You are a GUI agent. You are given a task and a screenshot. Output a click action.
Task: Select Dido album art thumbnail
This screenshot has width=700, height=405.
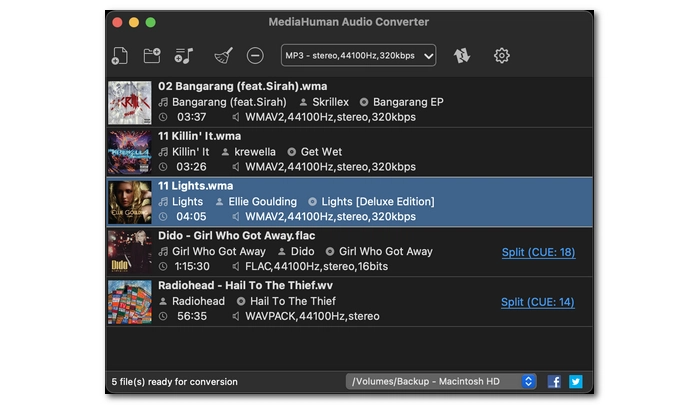tap(129, 252)
